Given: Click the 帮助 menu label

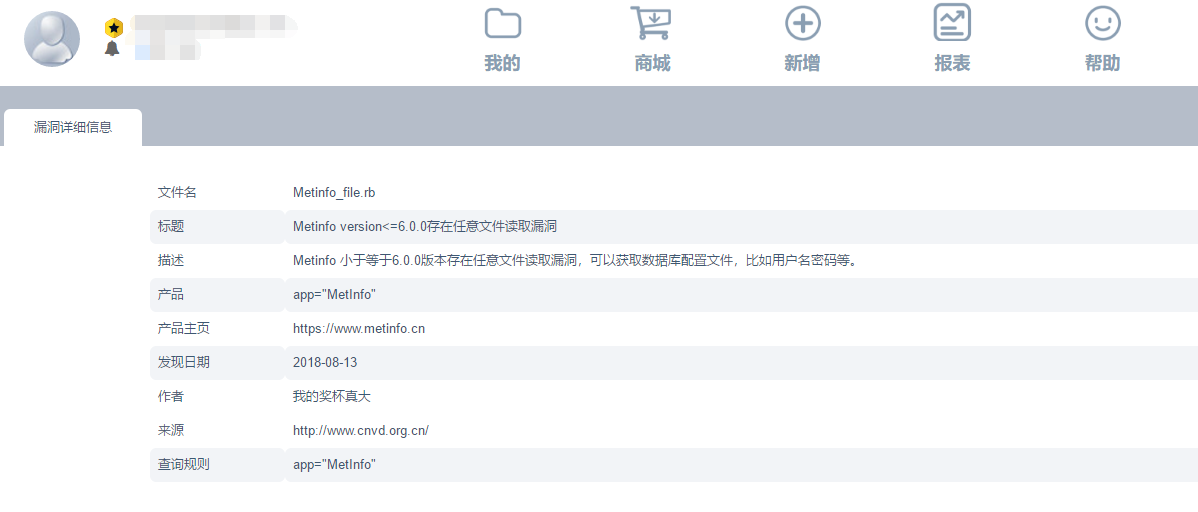Looking at the screenshot, I should click(x=1102, y=63).
